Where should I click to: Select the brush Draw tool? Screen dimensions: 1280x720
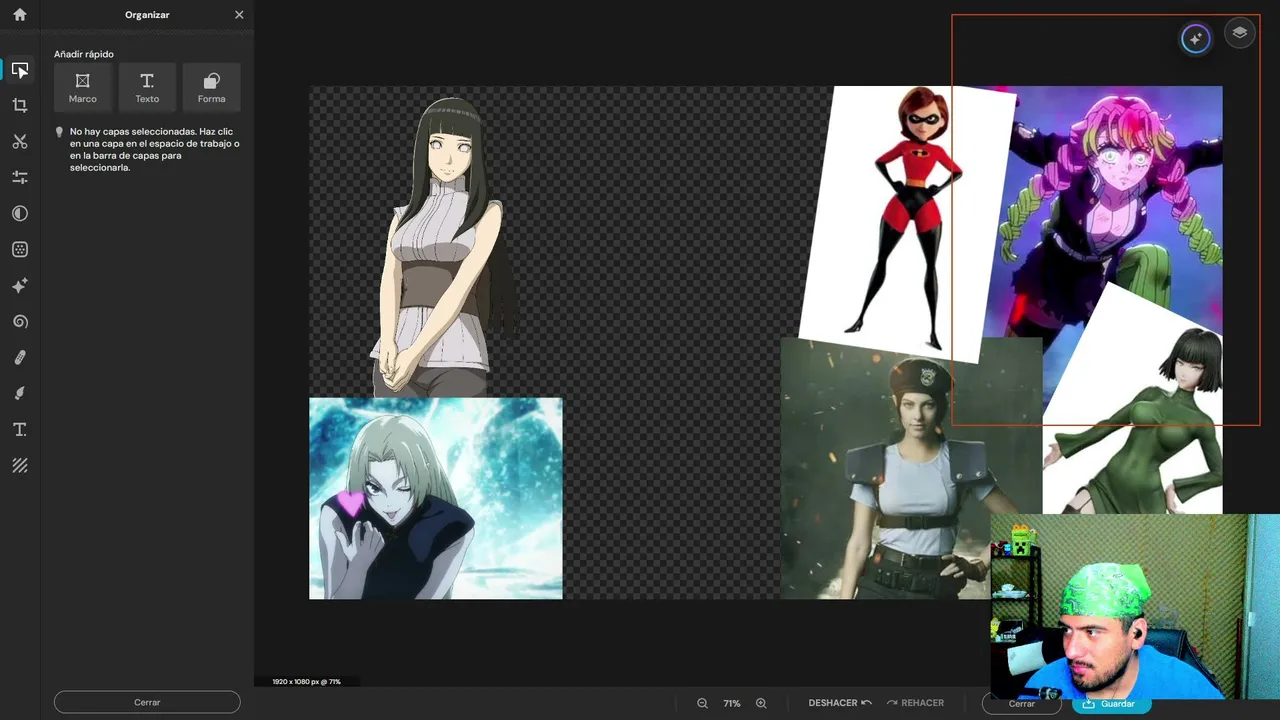(x=20, y=393)
